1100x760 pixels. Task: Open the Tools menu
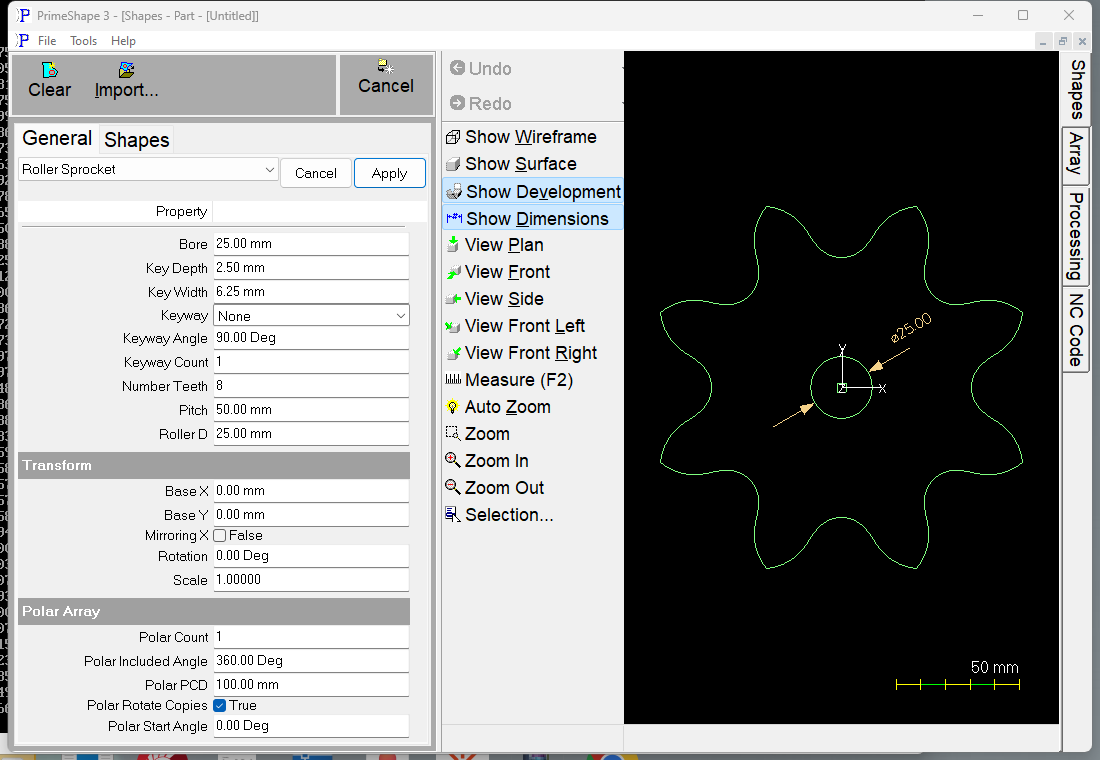click(x=83, y=41)
